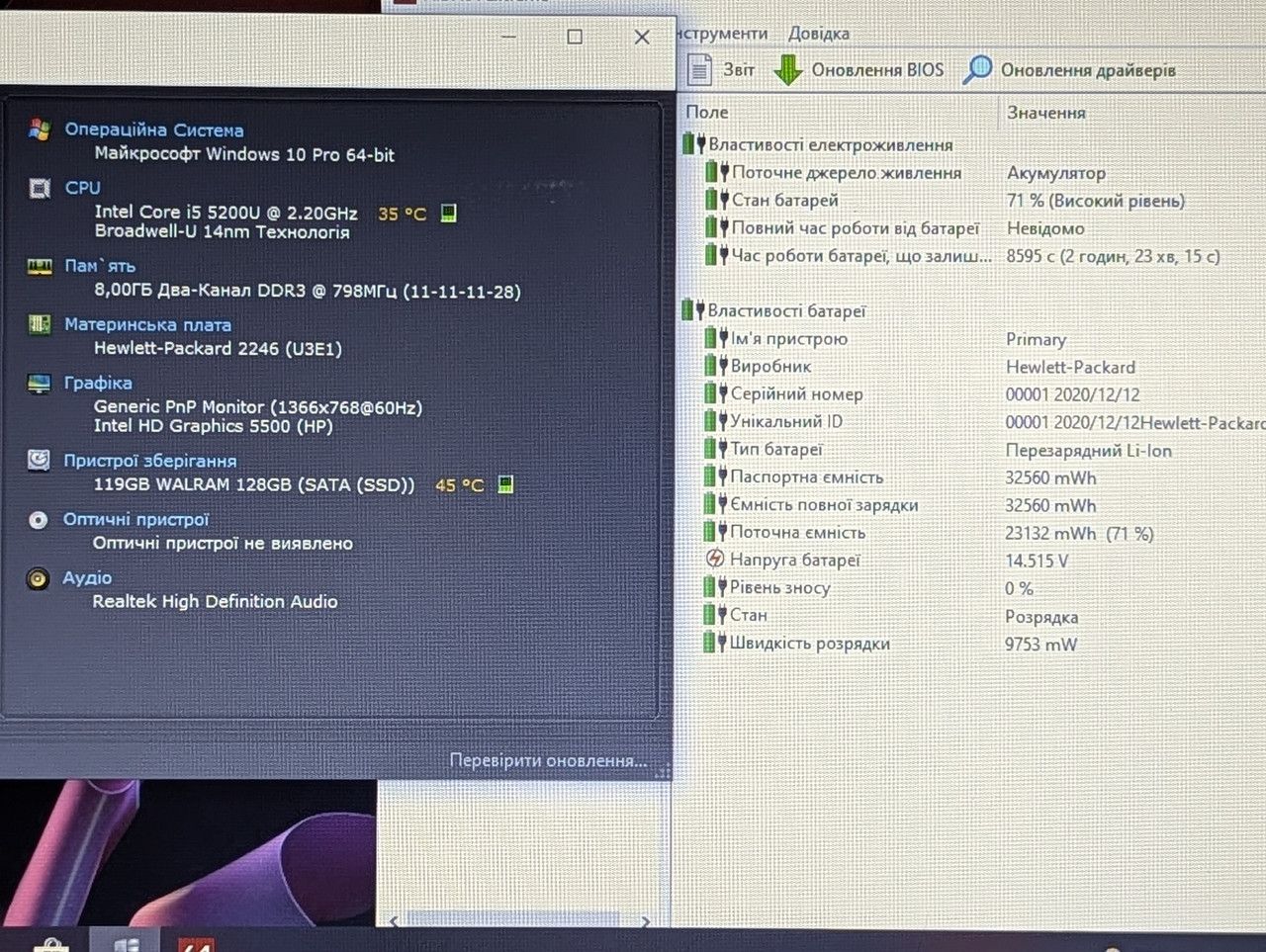The width and height of the screenshot is (1266, 952).
Task: Click the green indicator icon next to 45 °C
Action: click(505, 484)
